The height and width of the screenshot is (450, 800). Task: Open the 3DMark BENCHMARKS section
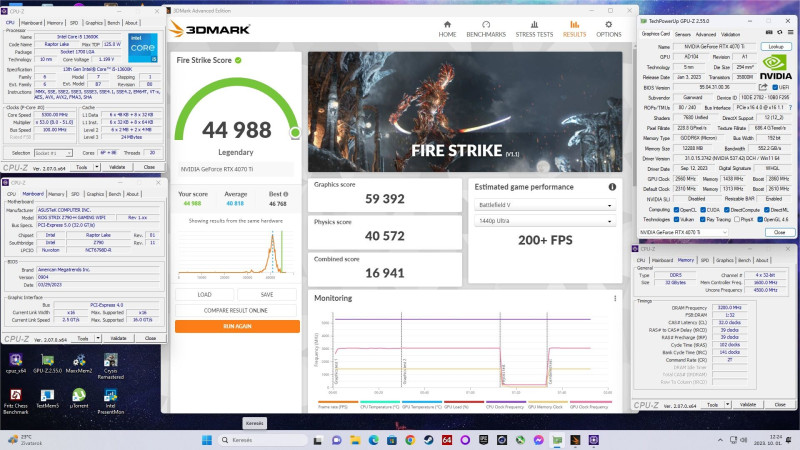click(x=486, y=30)
